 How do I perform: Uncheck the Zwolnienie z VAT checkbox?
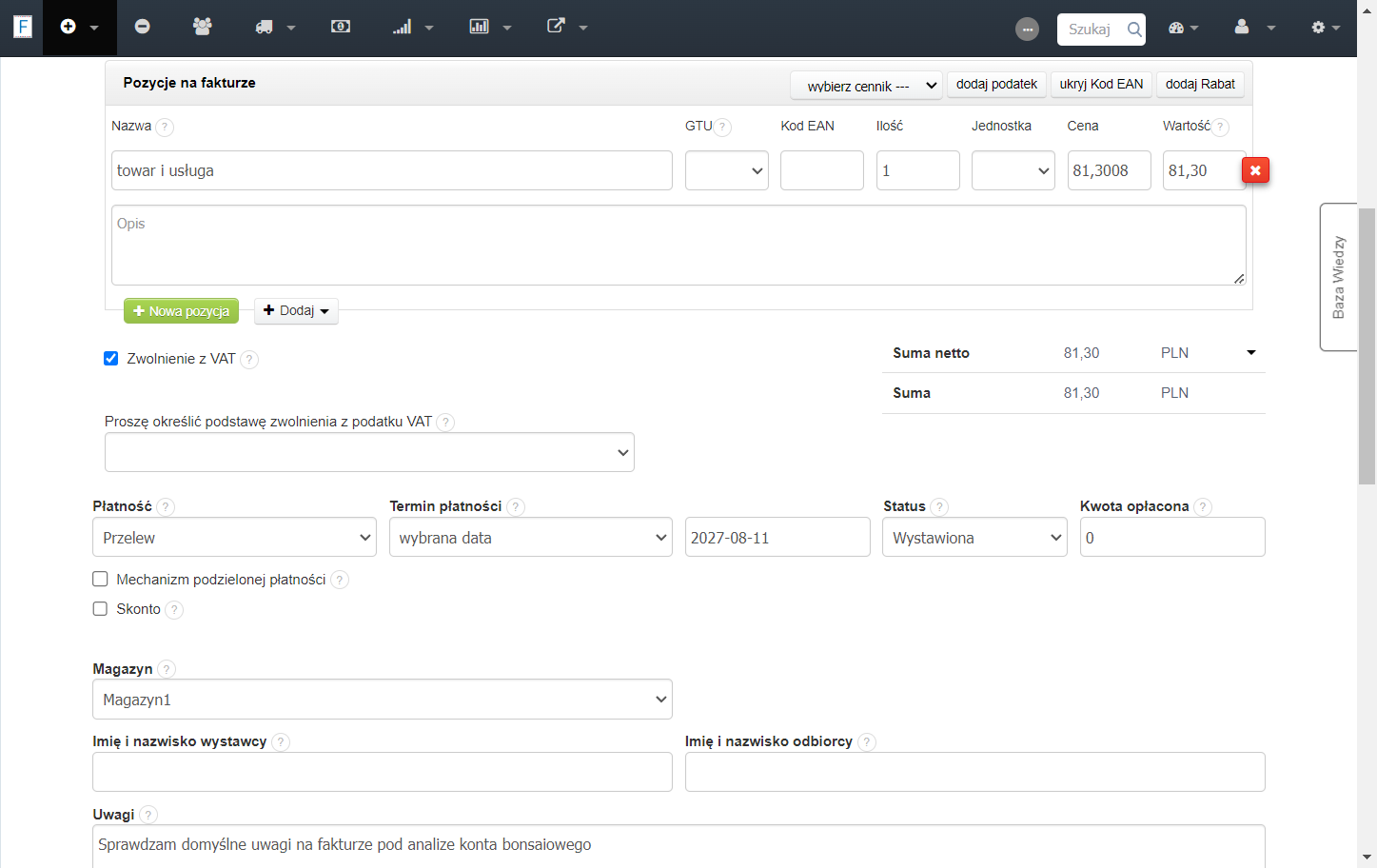[111, 359]
